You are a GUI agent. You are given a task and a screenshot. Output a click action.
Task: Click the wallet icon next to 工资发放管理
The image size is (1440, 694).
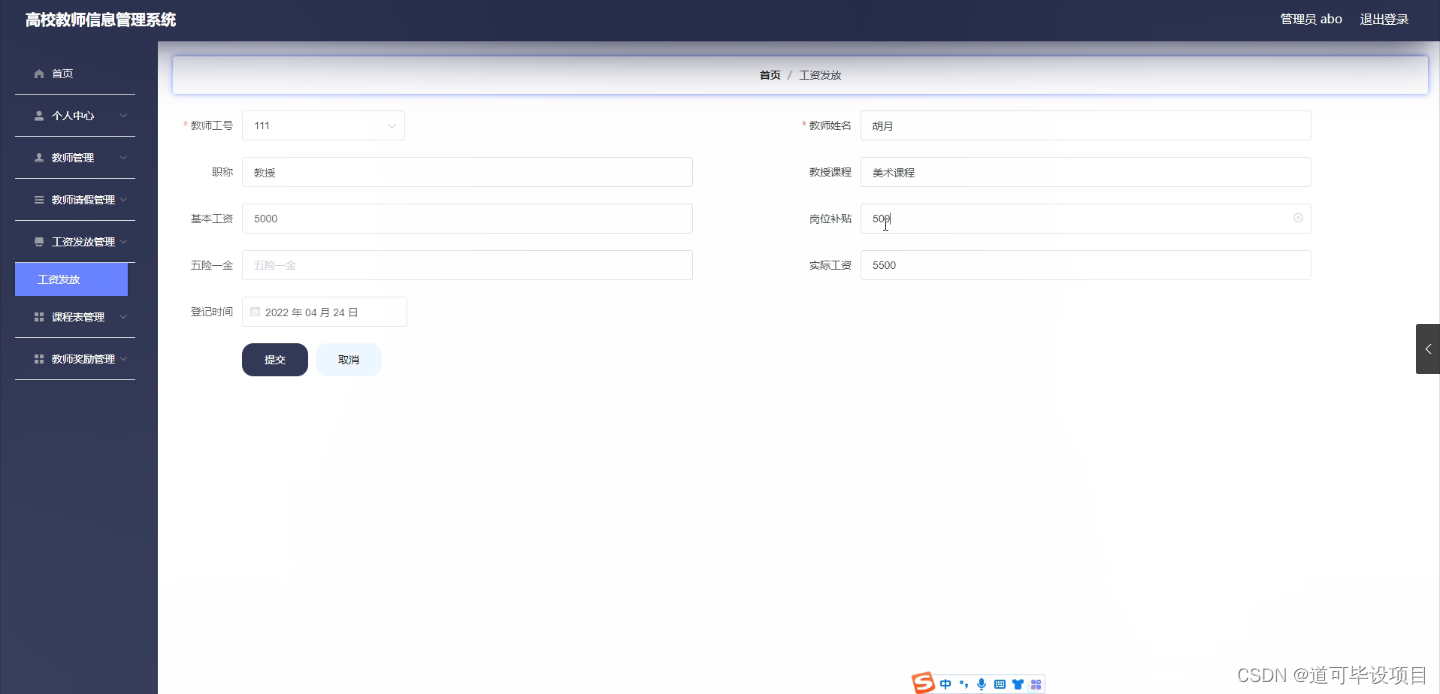pyautogui.click(x=38, y=241)
